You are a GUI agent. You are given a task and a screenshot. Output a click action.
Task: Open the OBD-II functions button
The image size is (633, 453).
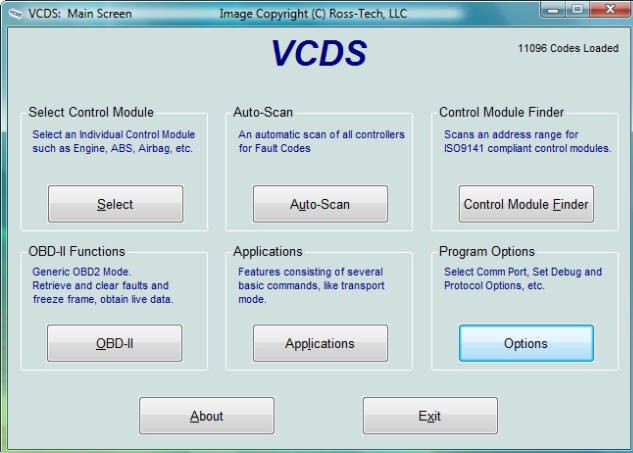(115, 343)
